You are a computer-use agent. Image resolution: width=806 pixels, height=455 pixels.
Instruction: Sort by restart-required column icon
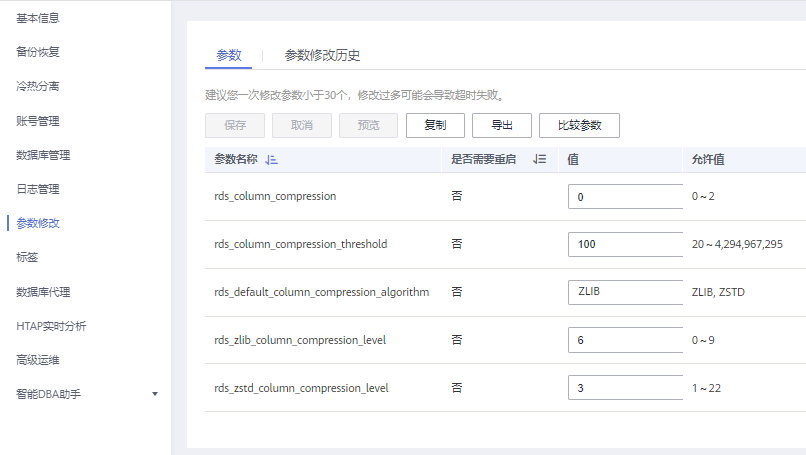click(540, 160)
